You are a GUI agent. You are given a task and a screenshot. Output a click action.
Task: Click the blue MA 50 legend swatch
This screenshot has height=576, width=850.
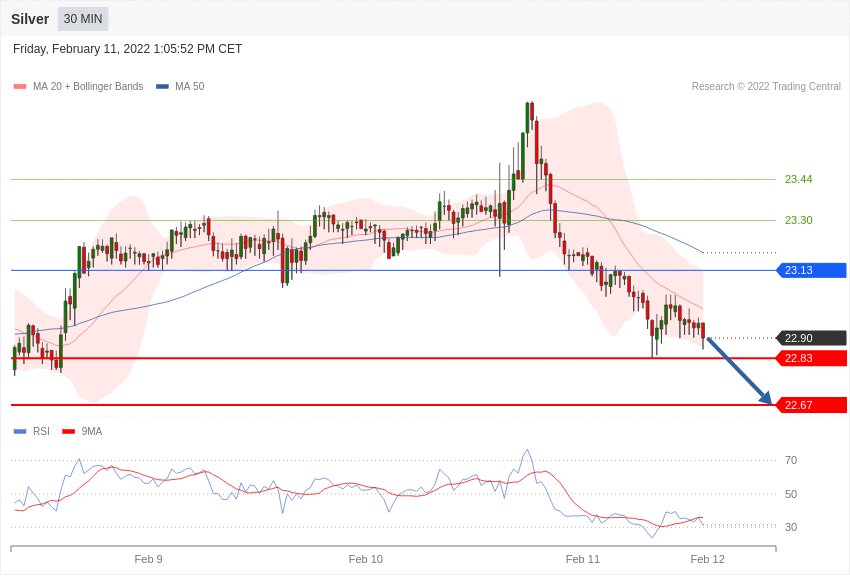pyautogui.click(x=162, y=86)
